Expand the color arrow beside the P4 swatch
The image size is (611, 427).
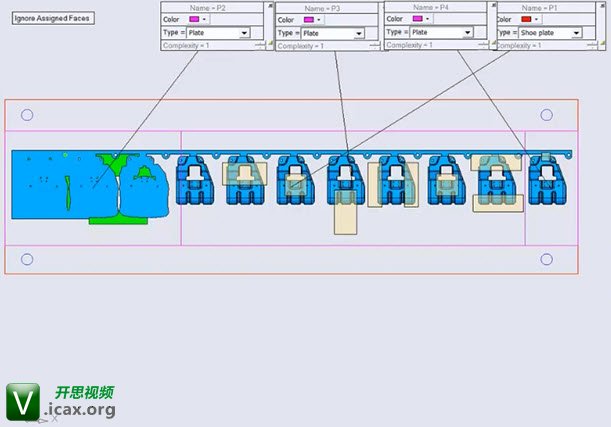[427, 19]
